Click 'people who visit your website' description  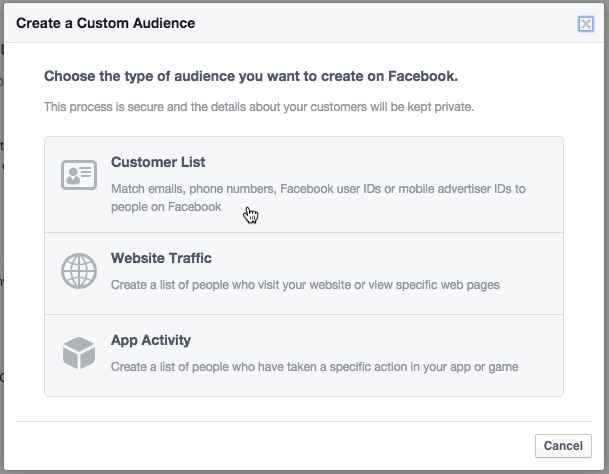pos(305,285)
